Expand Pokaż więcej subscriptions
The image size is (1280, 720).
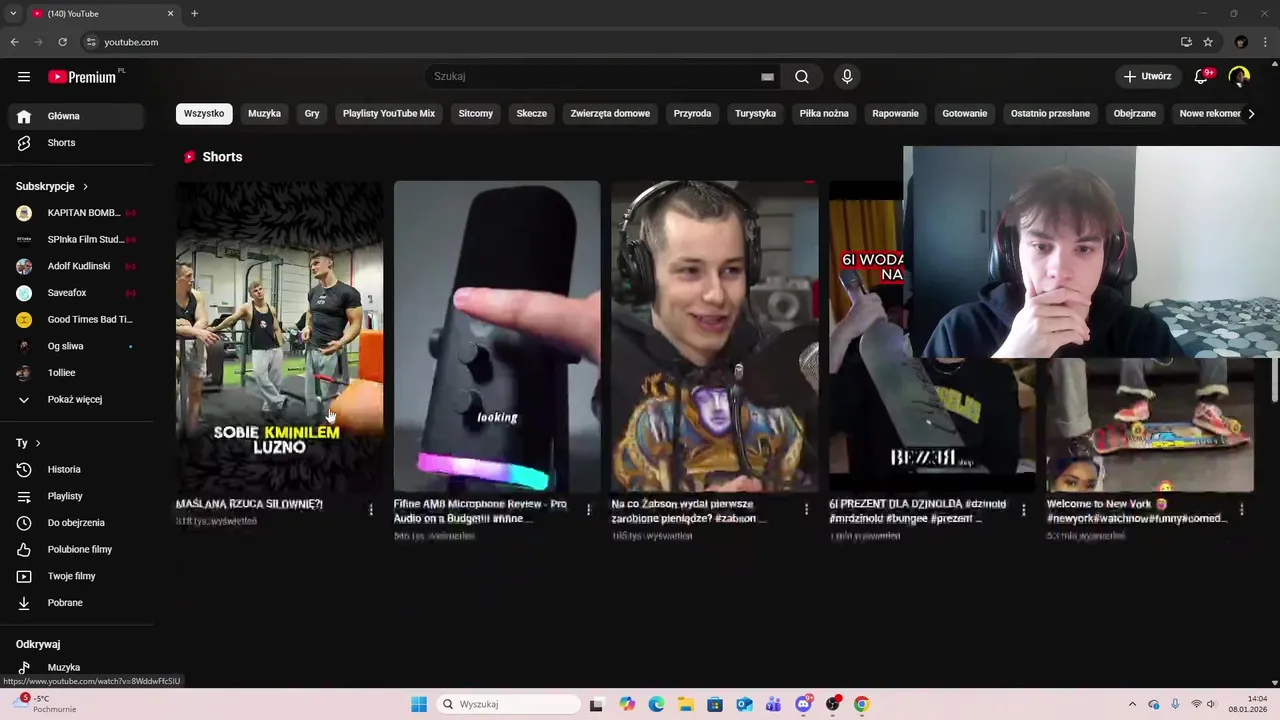coord(77,400)
